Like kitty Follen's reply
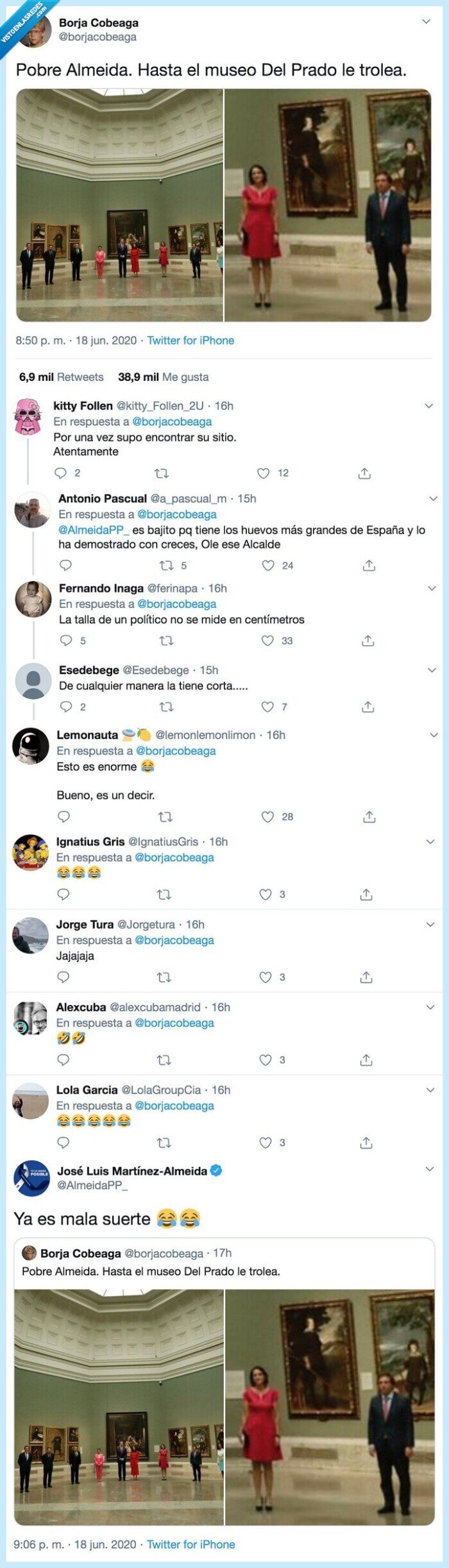This screenshot has height=1568, width=449. (x=263, y=473)
